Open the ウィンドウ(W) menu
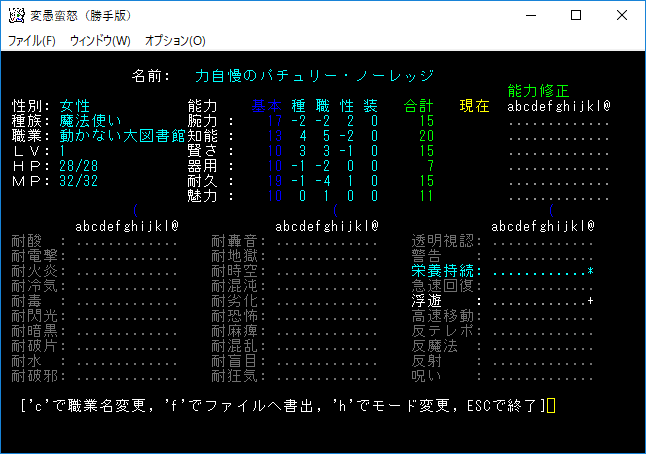646x454 pixels. pos(100,41)
